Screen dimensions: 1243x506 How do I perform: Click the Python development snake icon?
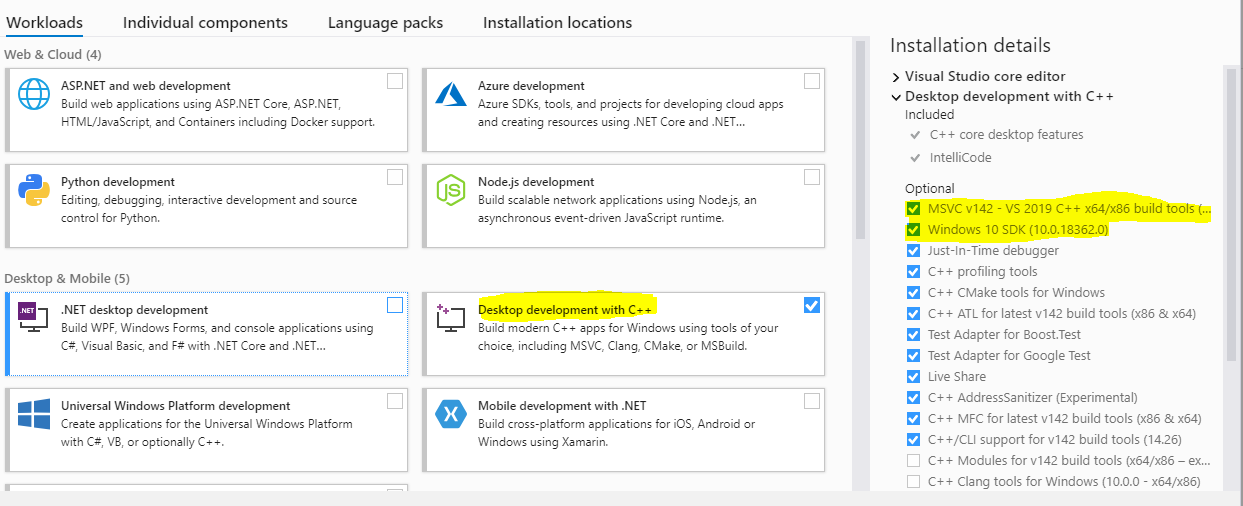[34, 190]
